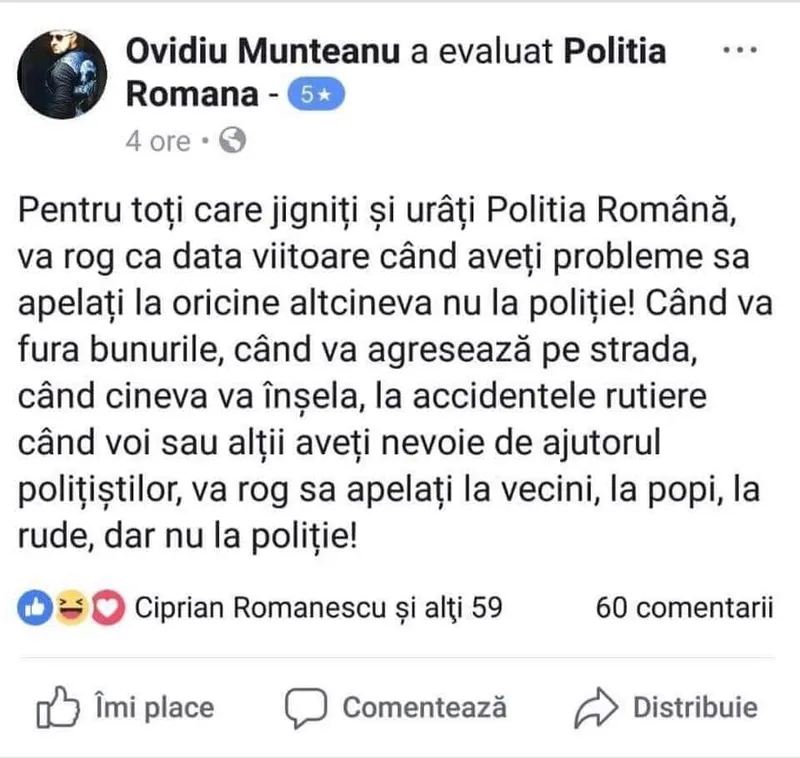Click the globe public audience icon
This screenshot has width=800, height=758.
232,141
